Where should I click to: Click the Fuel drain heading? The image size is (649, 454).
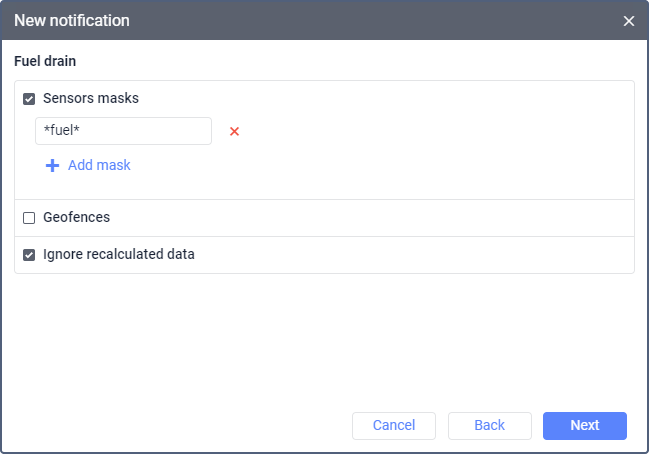[45, 61]
